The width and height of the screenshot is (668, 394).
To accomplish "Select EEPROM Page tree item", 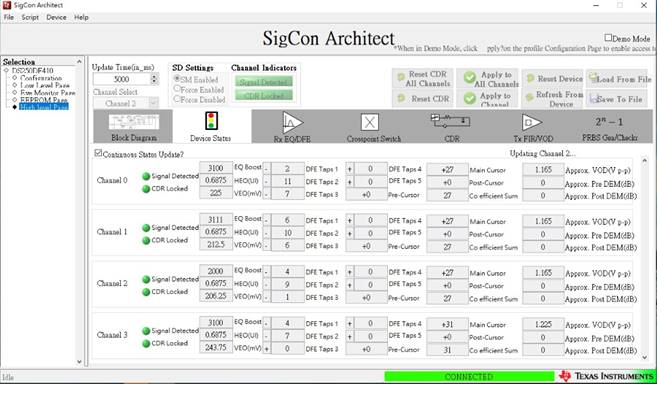I will coord(43,100).
